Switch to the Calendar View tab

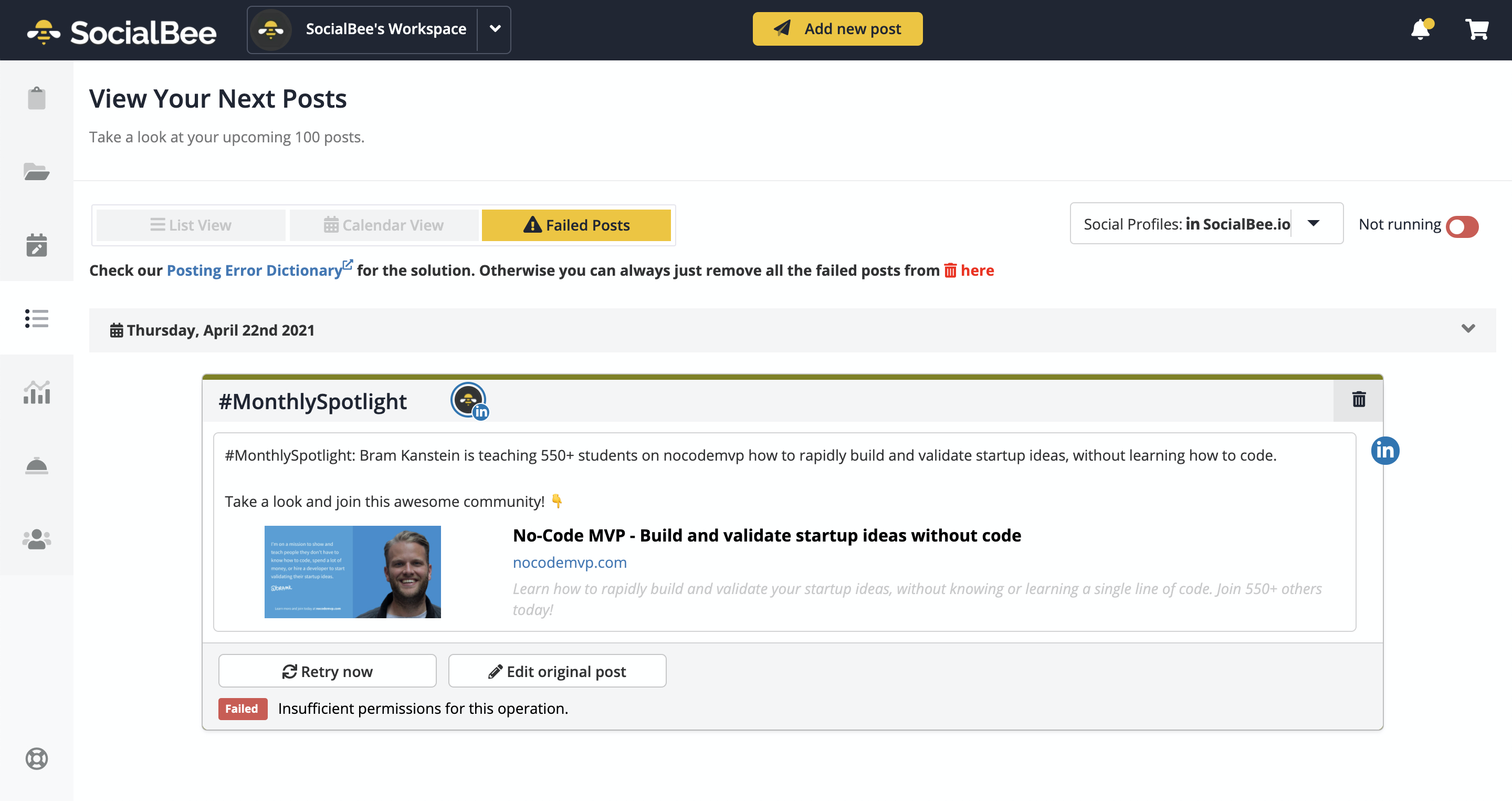384,225
